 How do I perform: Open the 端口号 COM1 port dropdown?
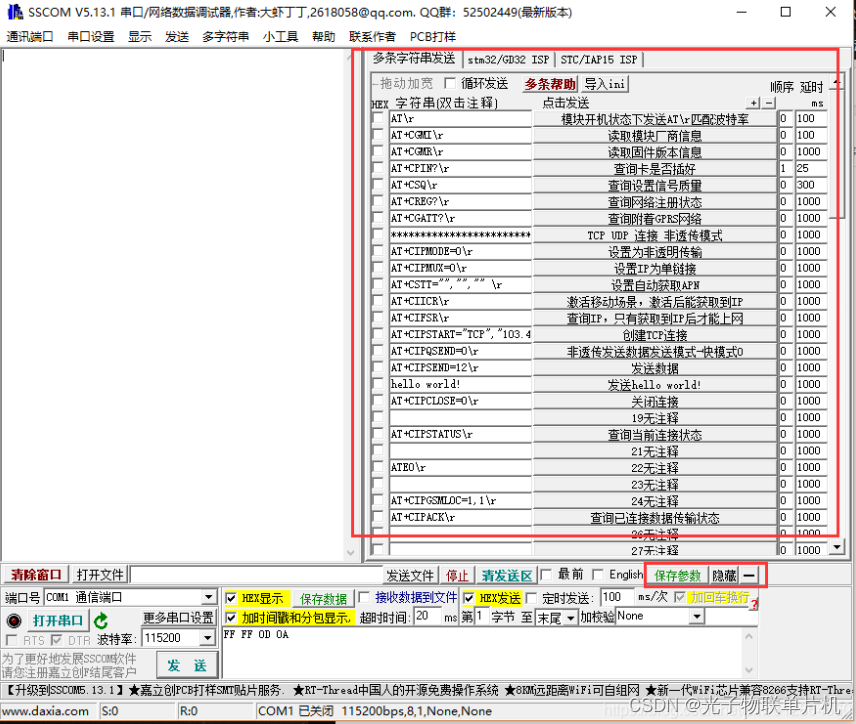click(x=209, y=597)
